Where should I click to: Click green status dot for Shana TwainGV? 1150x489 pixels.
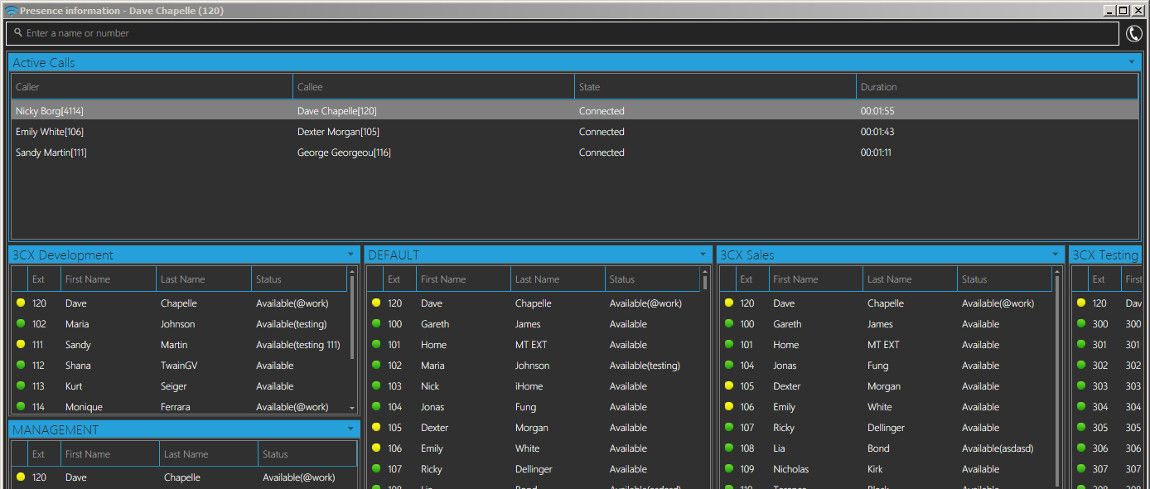coord(21,364)
